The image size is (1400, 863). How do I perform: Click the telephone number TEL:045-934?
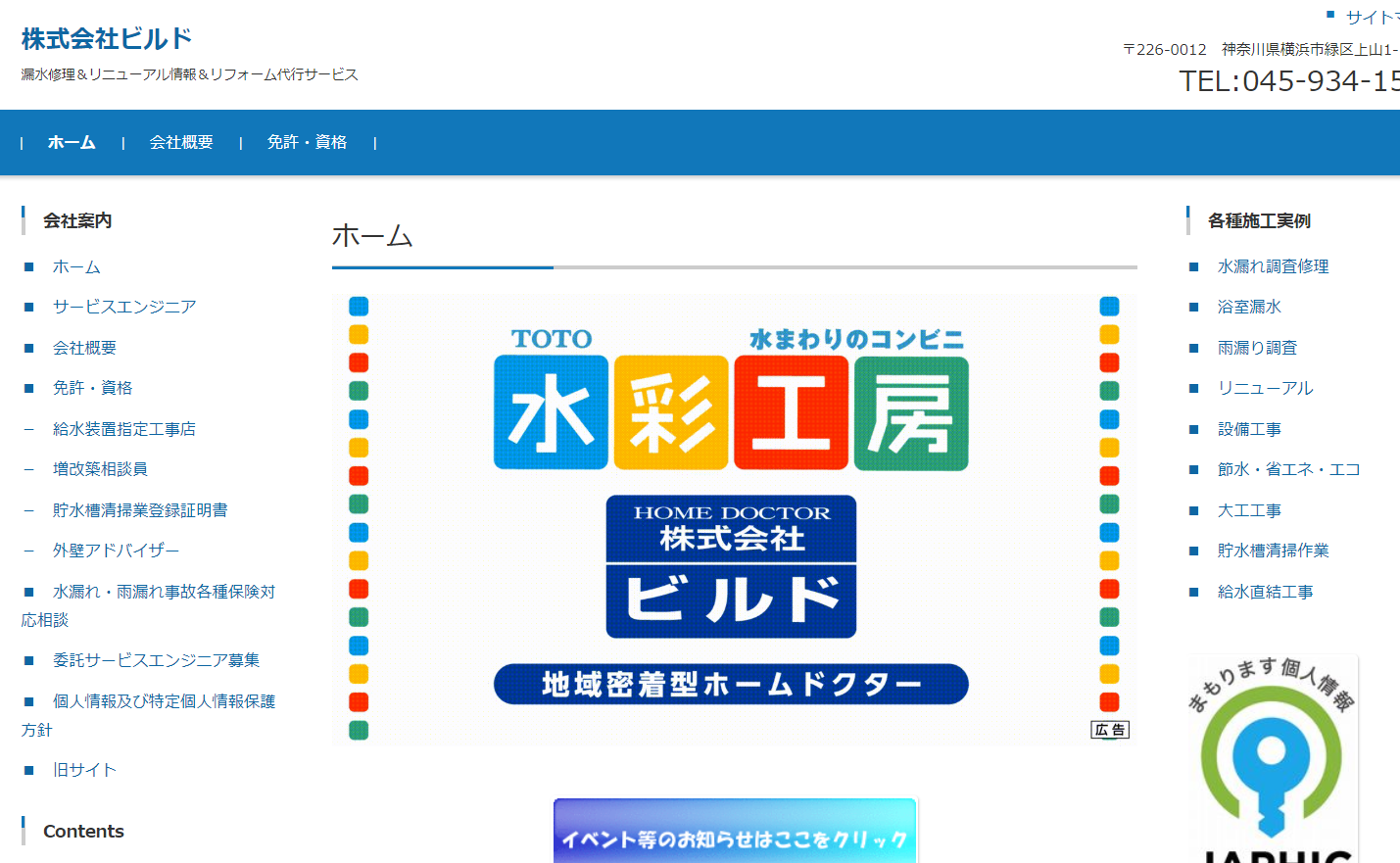1288,81
